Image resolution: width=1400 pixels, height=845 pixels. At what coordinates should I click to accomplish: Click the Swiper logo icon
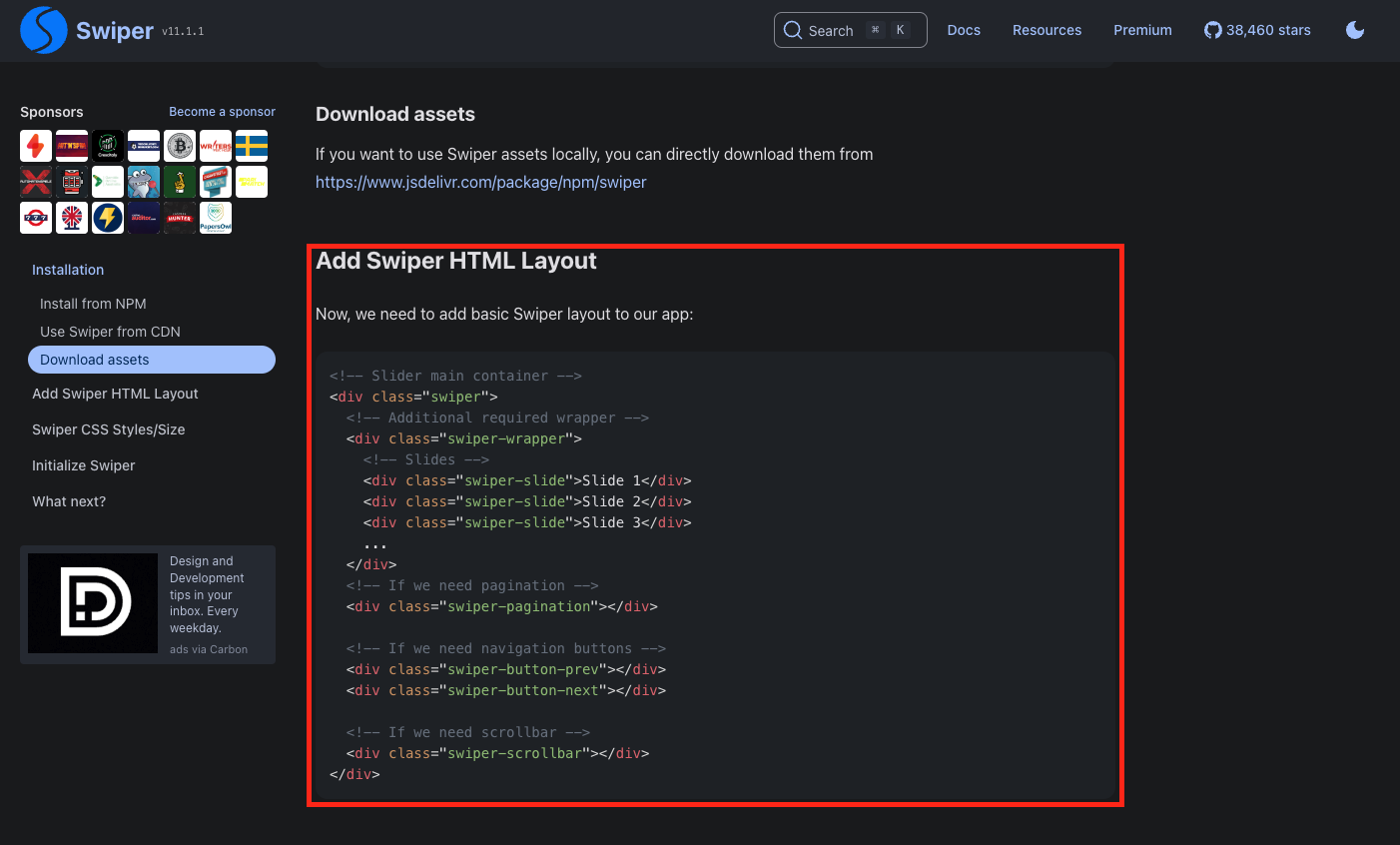(43, 30)
